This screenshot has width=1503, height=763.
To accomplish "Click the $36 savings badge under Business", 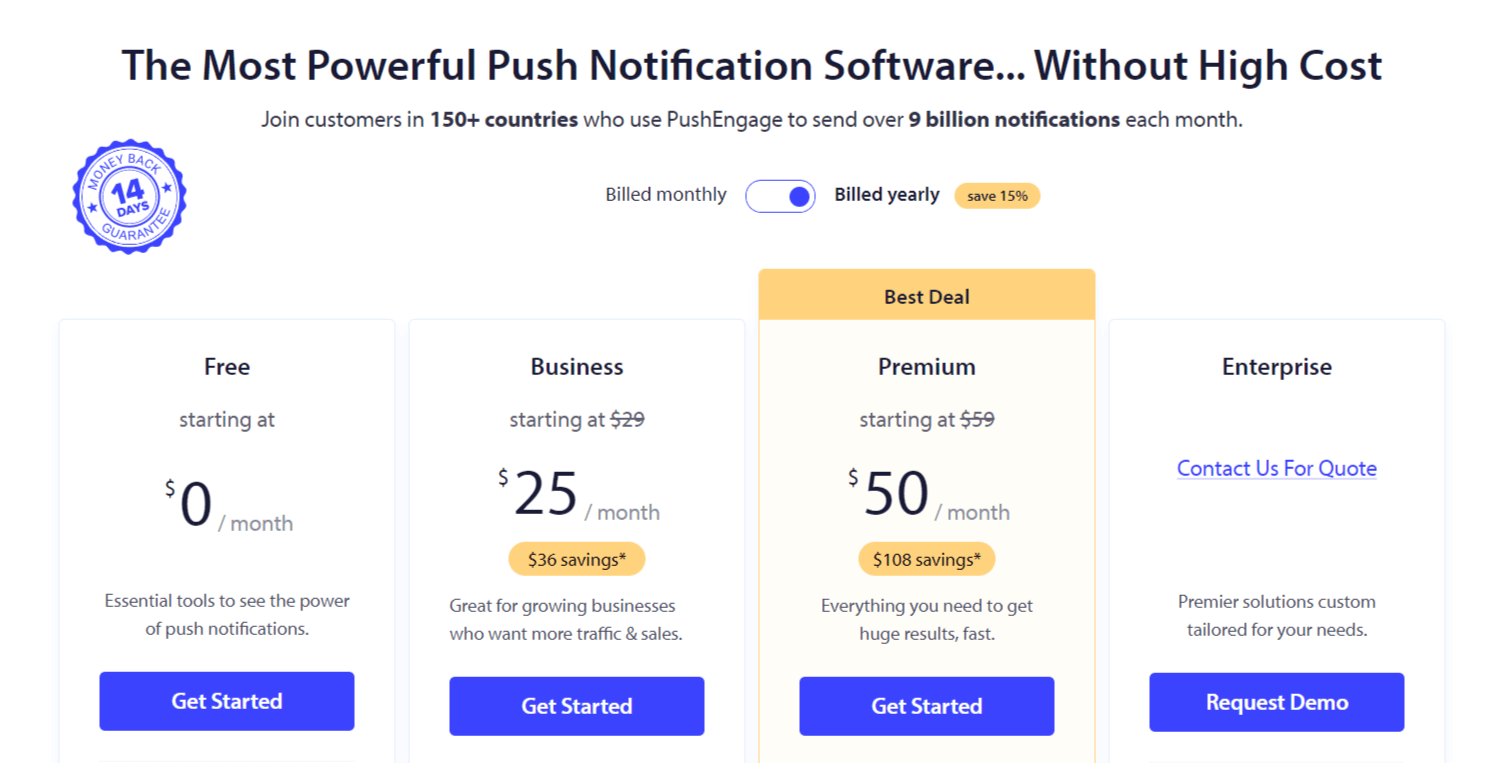I will (x=576, y=558).
